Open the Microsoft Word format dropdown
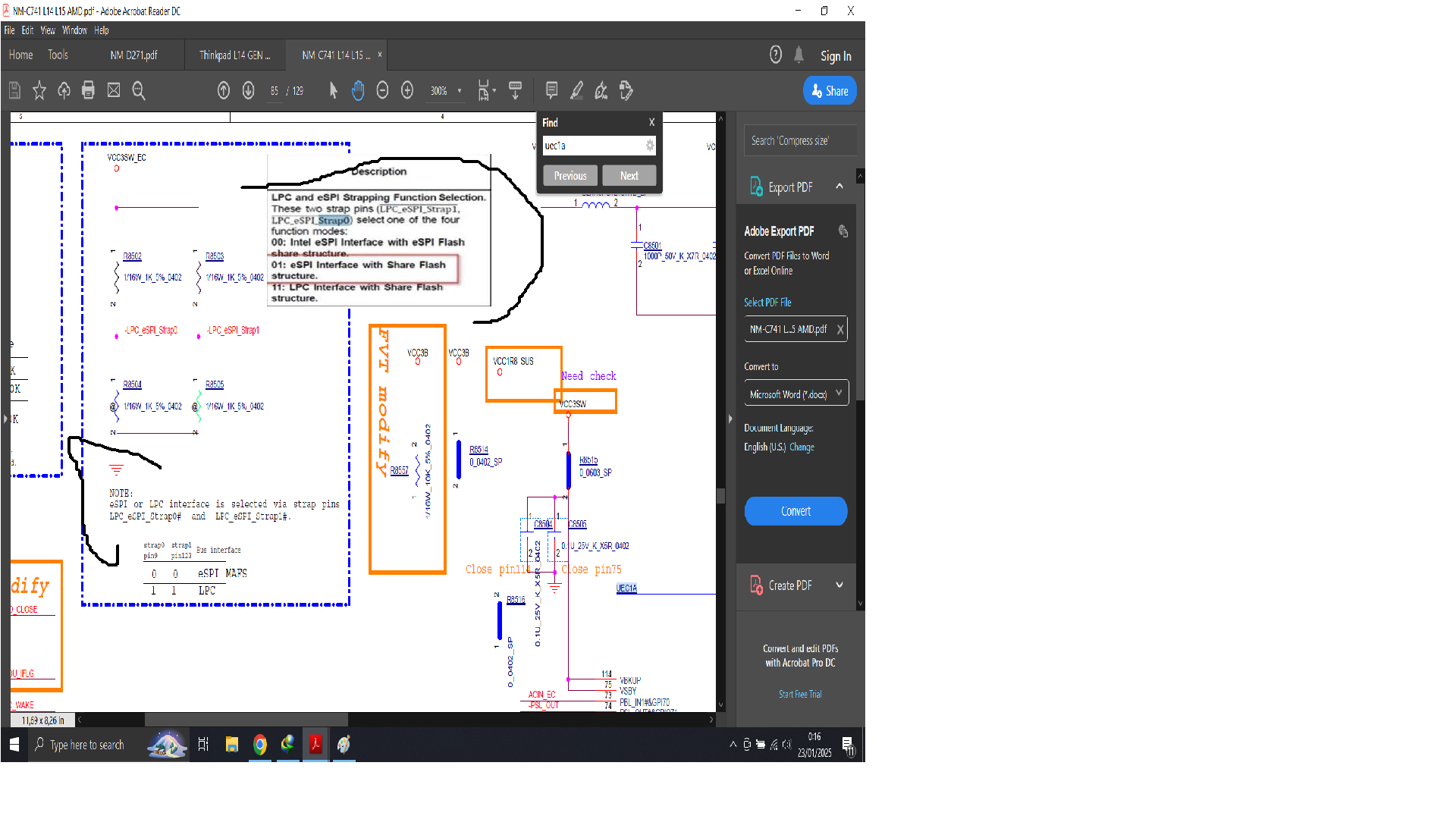 [x=795, y=394]
